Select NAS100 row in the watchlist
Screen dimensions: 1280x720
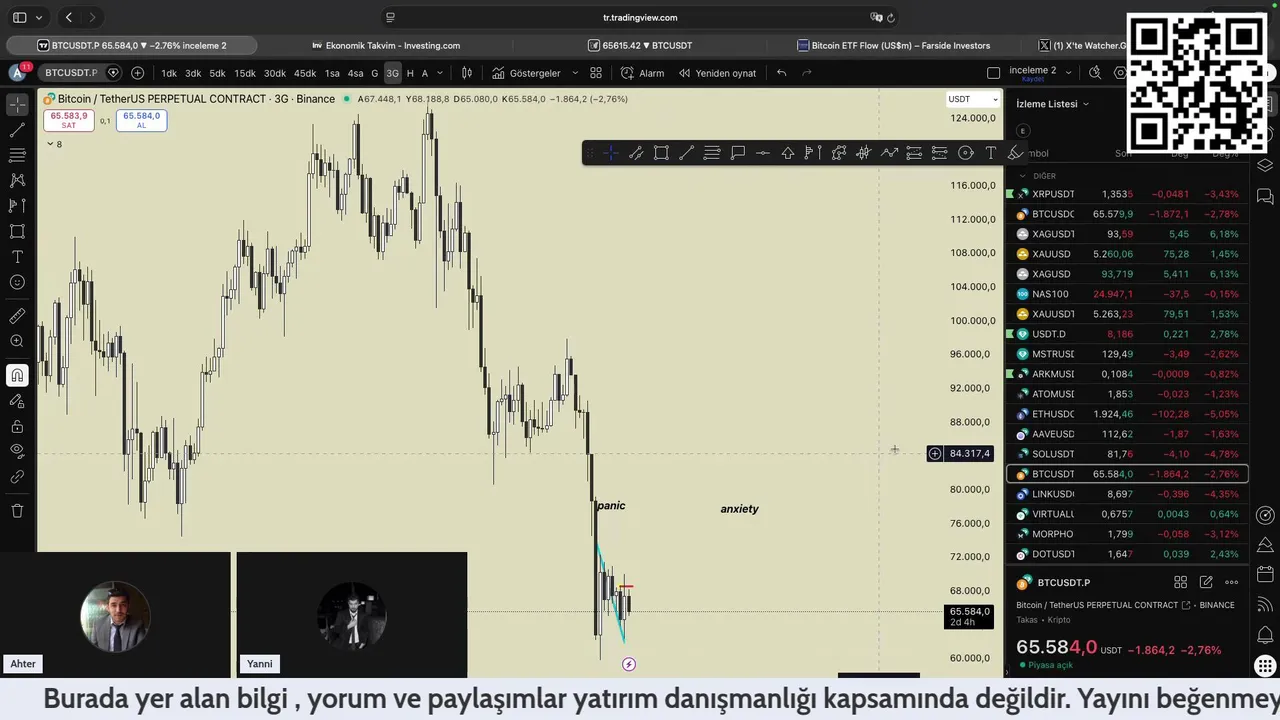(x=1127, y=294)
